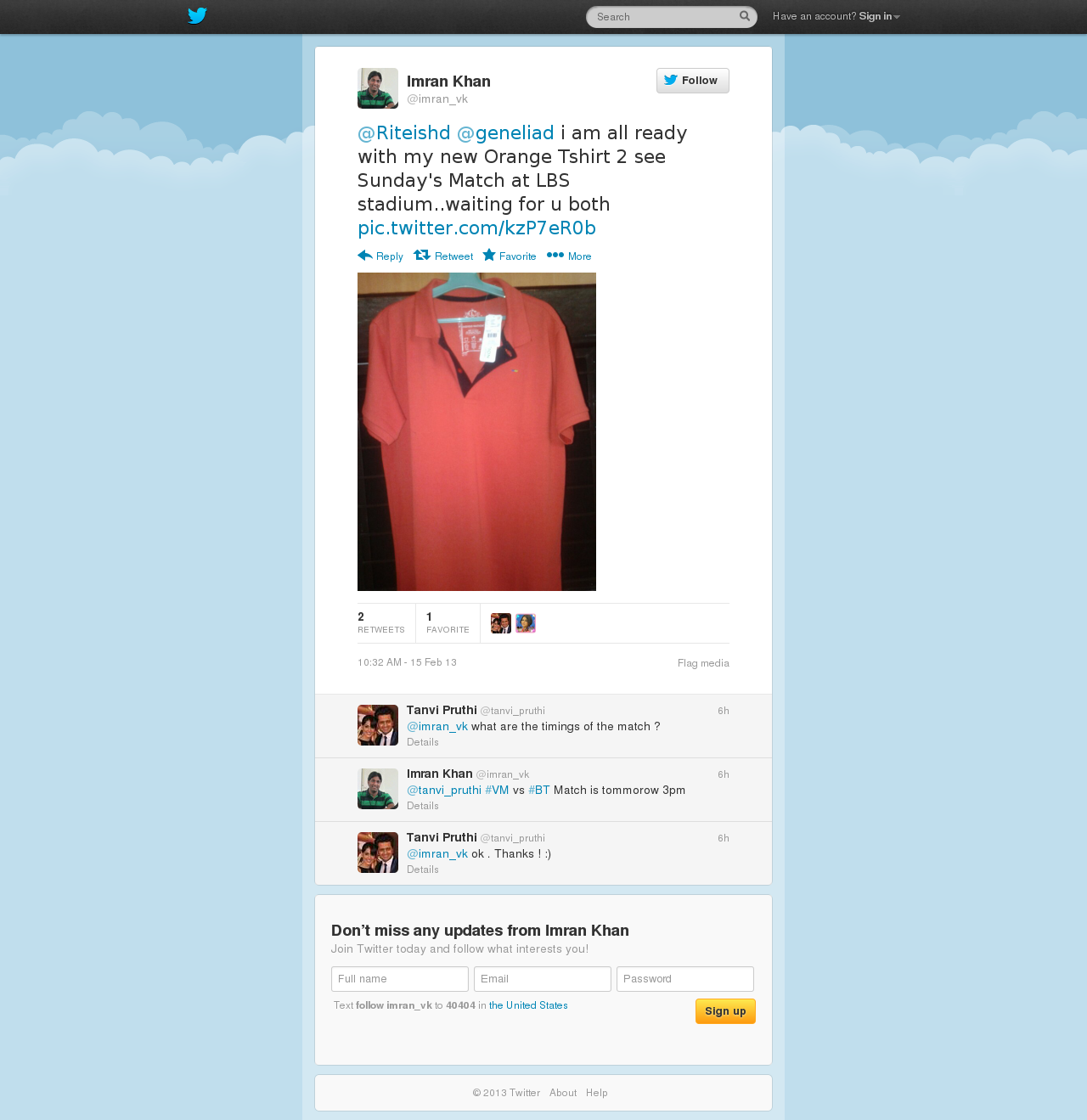This screenshot has width=1087, height=1120.
Task: Click Flag media link
Action: [703, 663]
